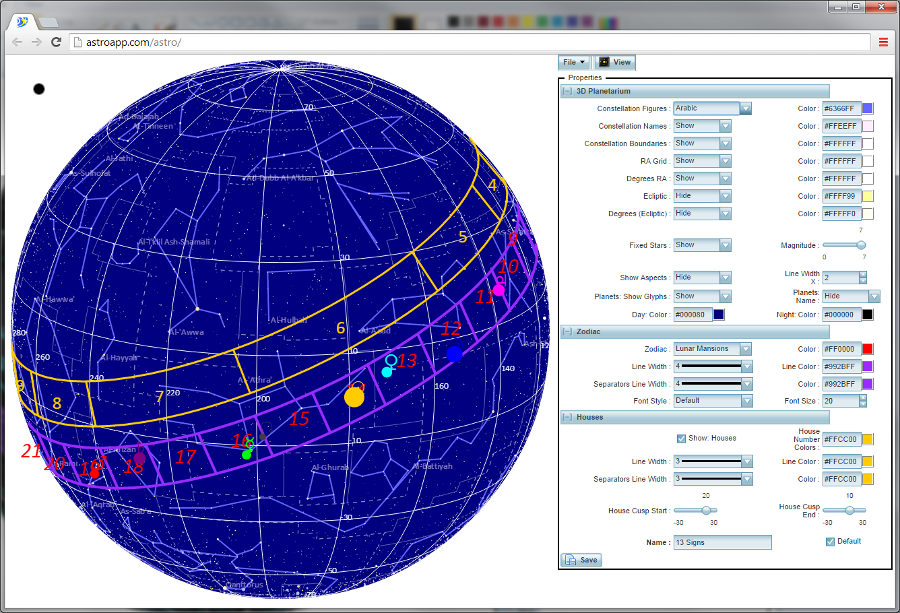Click the green planet marker near mansion 16

click(247, 454)
